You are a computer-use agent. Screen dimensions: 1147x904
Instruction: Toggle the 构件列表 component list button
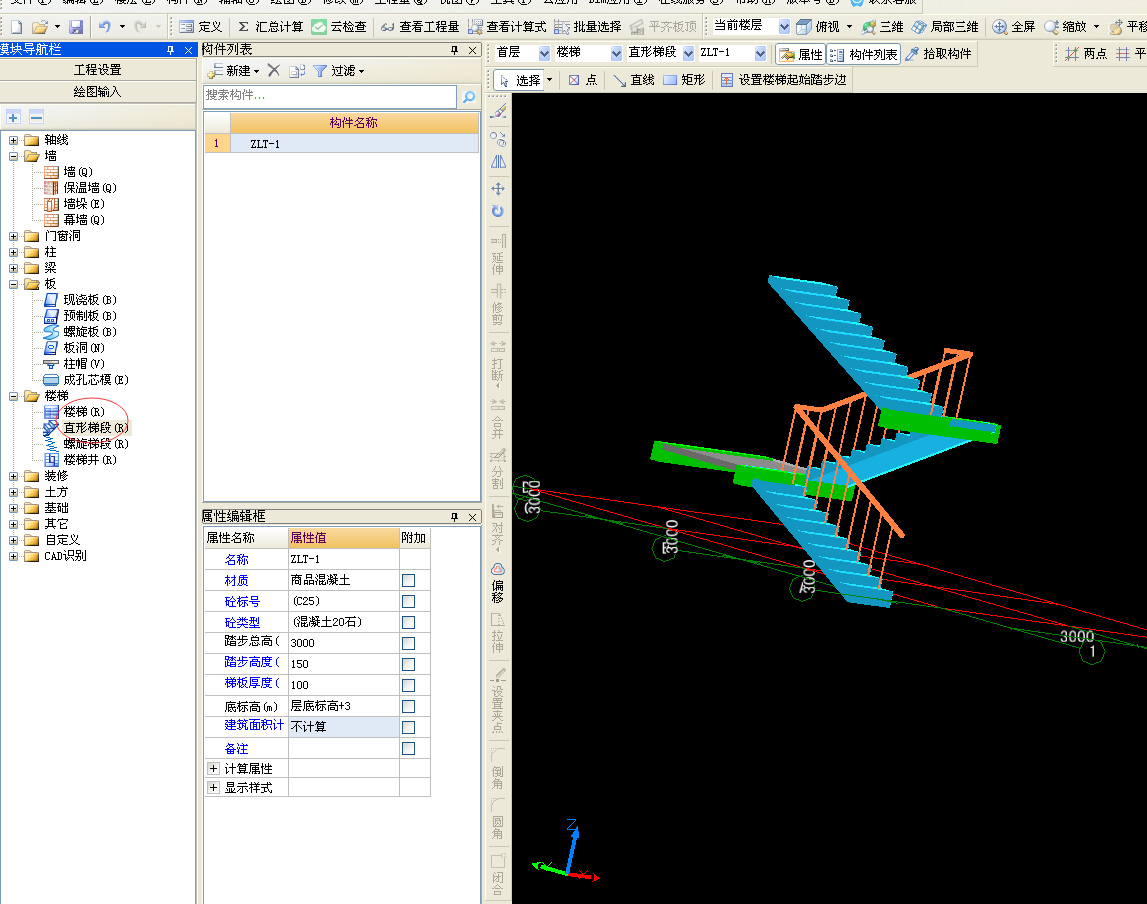(x=864, y=54)
